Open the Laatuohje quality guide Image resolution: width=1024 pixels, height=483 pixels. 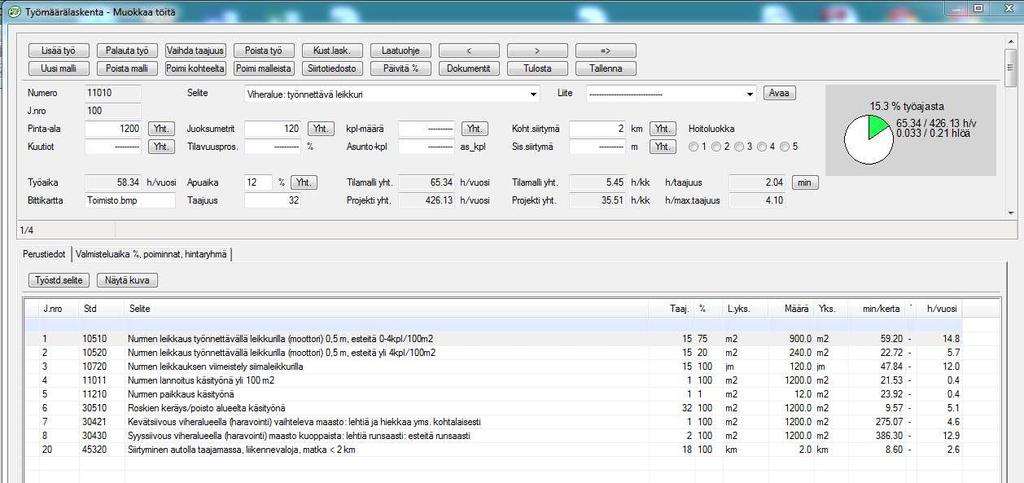pos(400,51)
